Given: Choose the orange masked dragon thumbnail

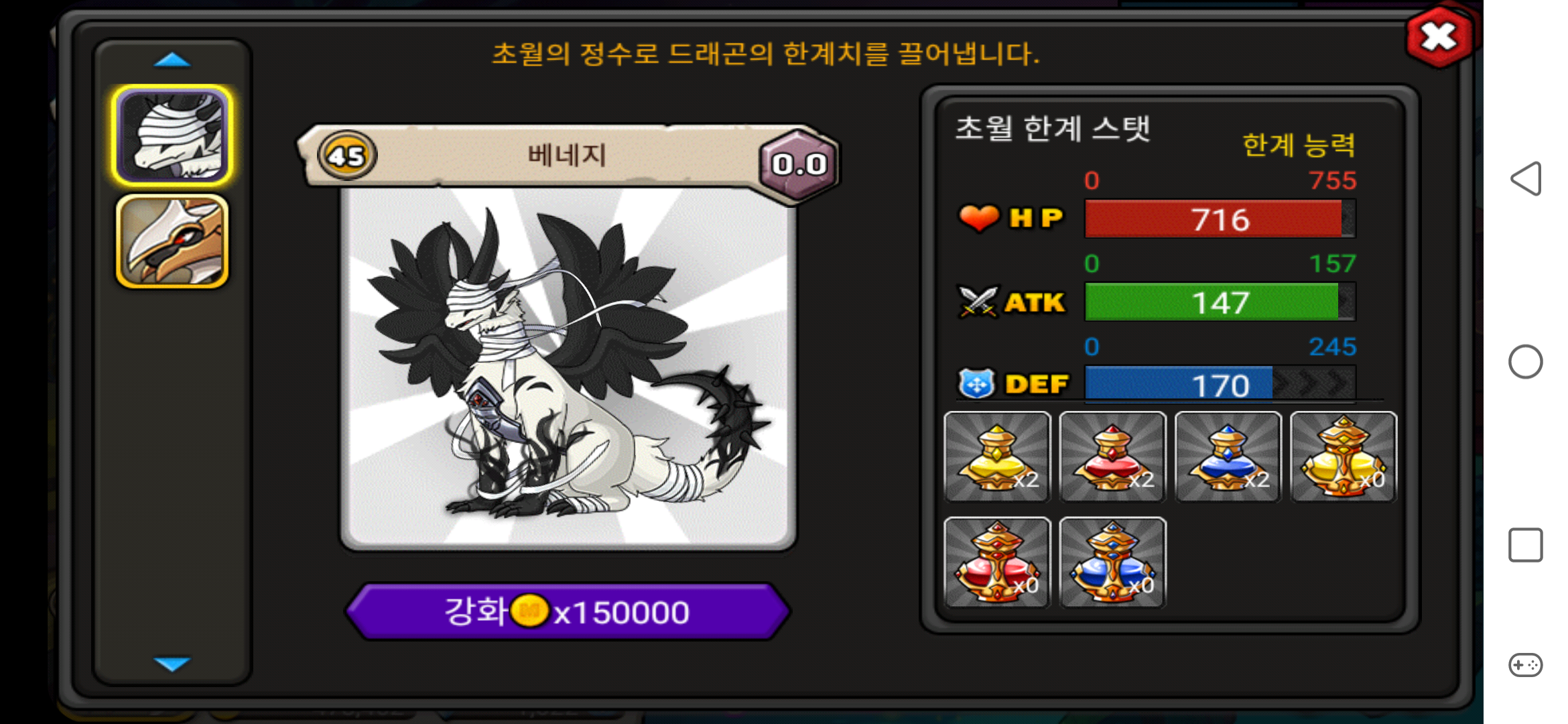Looking at the screenshot, I should tap(172, 241).
